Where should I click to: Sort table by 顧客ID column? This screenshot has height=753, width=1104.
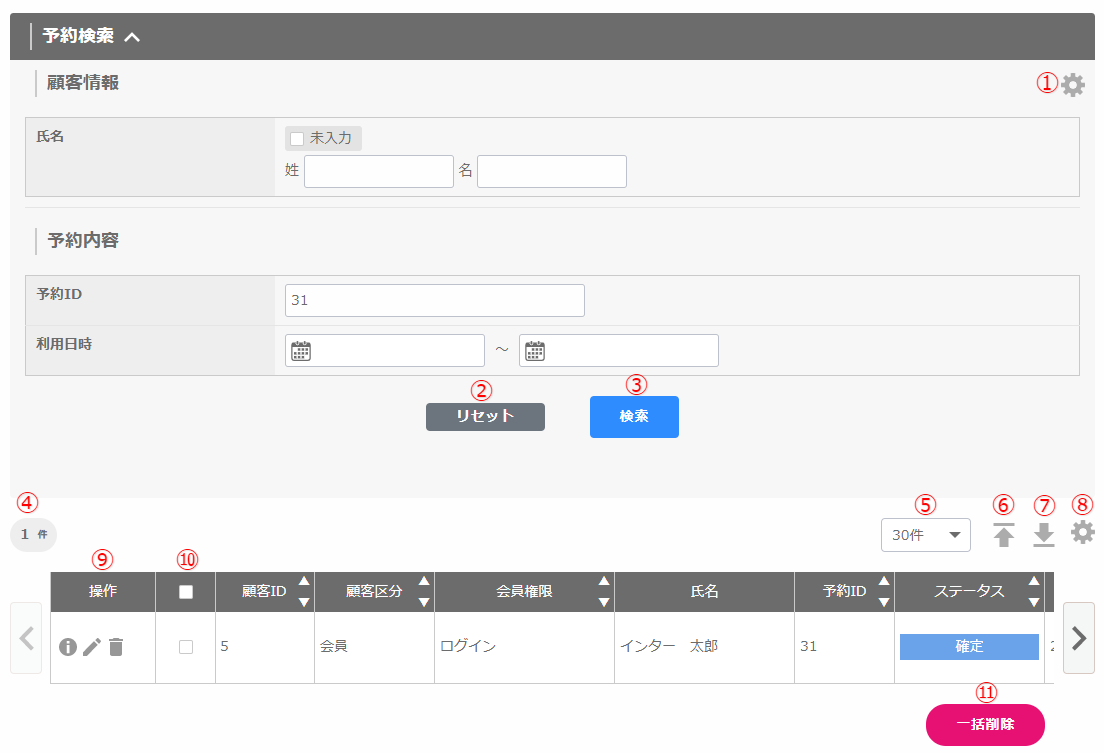[304, 592]
